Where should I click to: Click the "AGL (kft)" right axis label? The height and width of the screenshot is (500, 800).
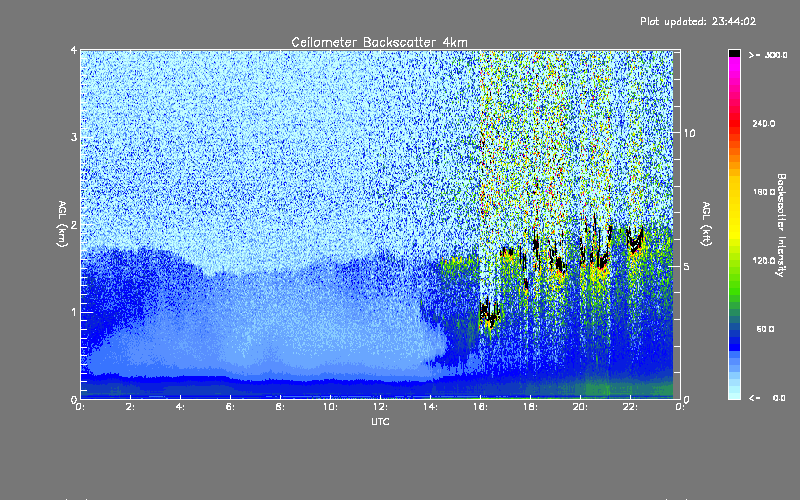(707, 224)
